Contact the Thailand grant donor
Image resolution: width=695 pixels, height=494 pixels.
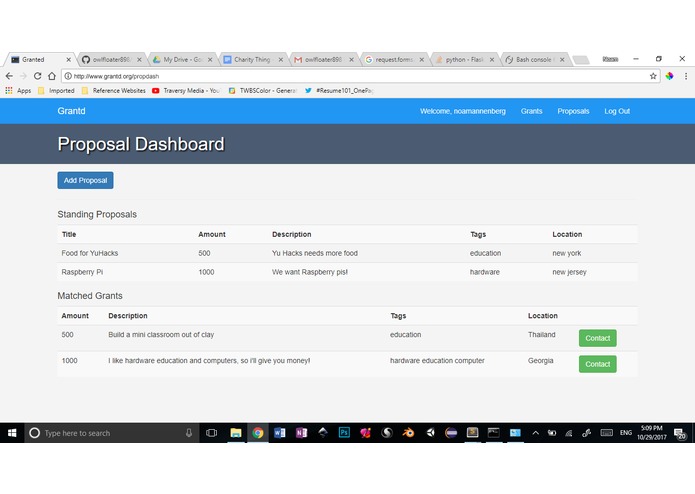click(597, 338)
